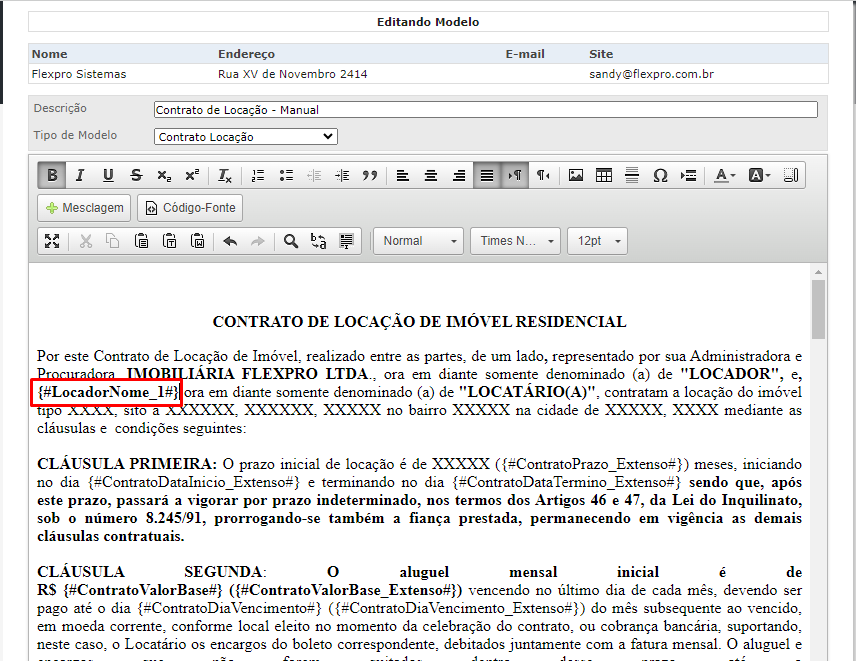Screen dimensions: 856x661
Task: Cut the selected text
Action: click(86, 241)
